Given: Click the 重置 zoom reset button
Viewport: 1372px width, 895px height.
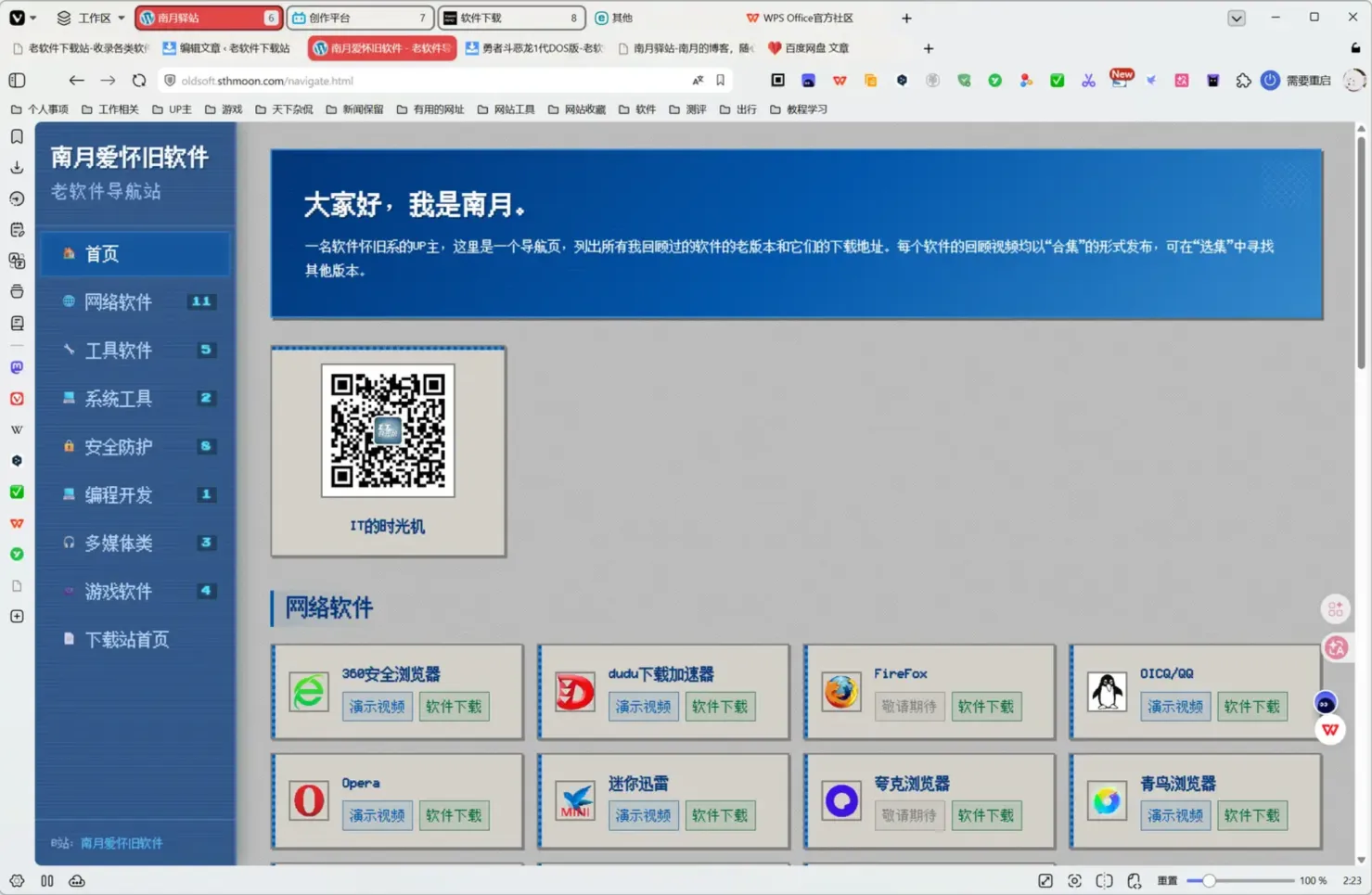Looking at the screenshot, I should (x=1167, y=880).
